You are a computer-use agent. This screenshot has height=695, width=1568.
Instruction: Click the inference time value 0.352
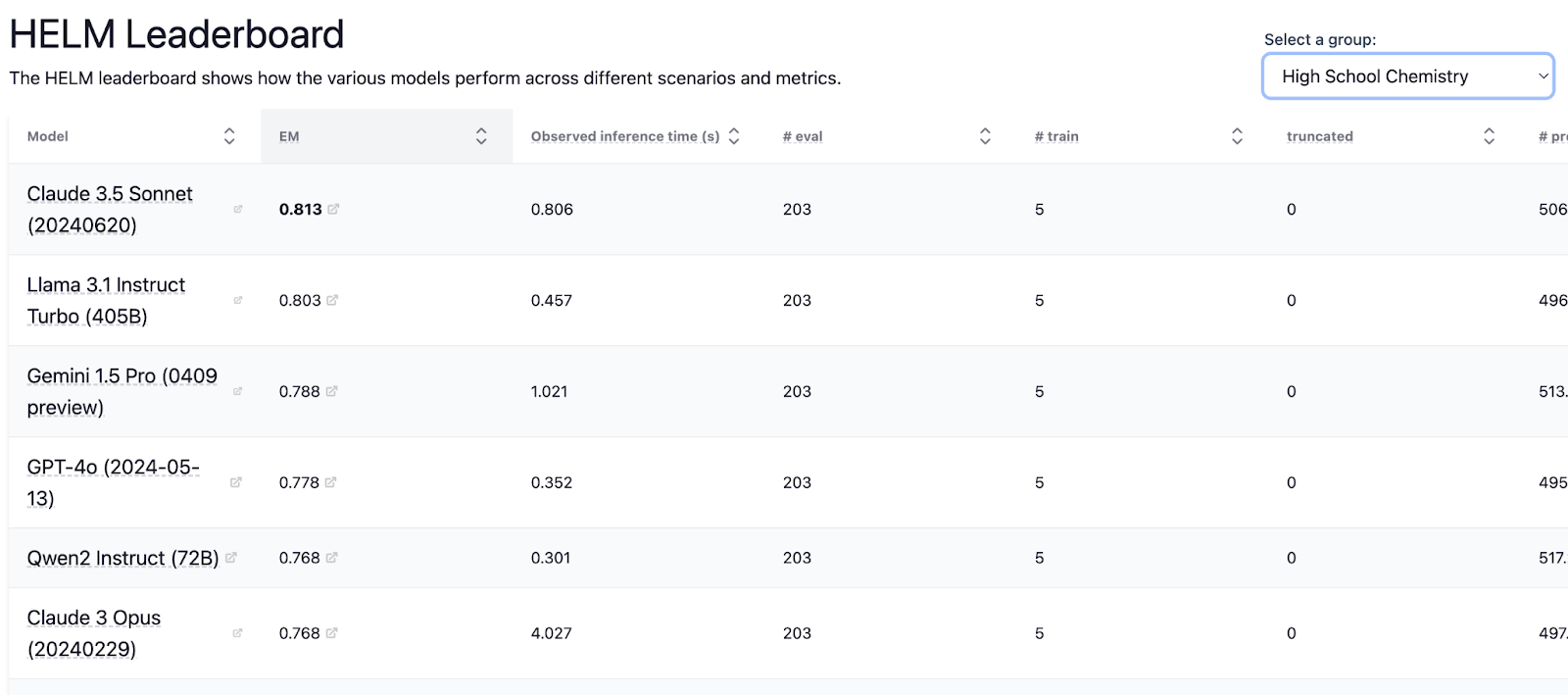(552, 483)
